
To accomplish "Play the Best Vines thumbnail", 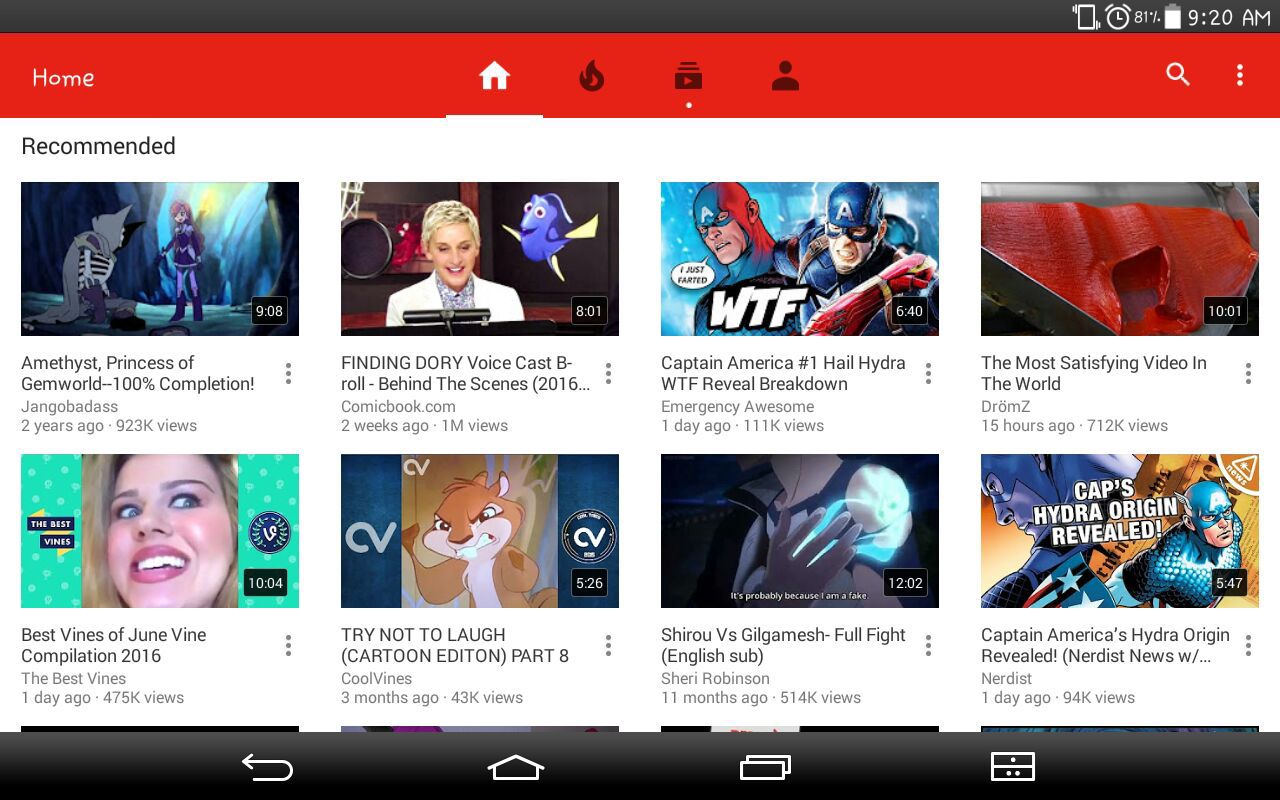I will coord(160,531).
